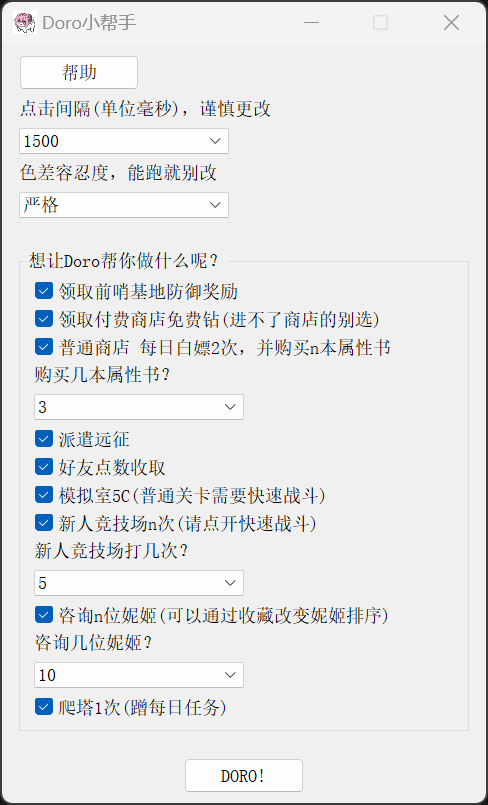488x805 pixels.
Task: Click the Doro app icon in title bar
Action: tap(25, 23)
